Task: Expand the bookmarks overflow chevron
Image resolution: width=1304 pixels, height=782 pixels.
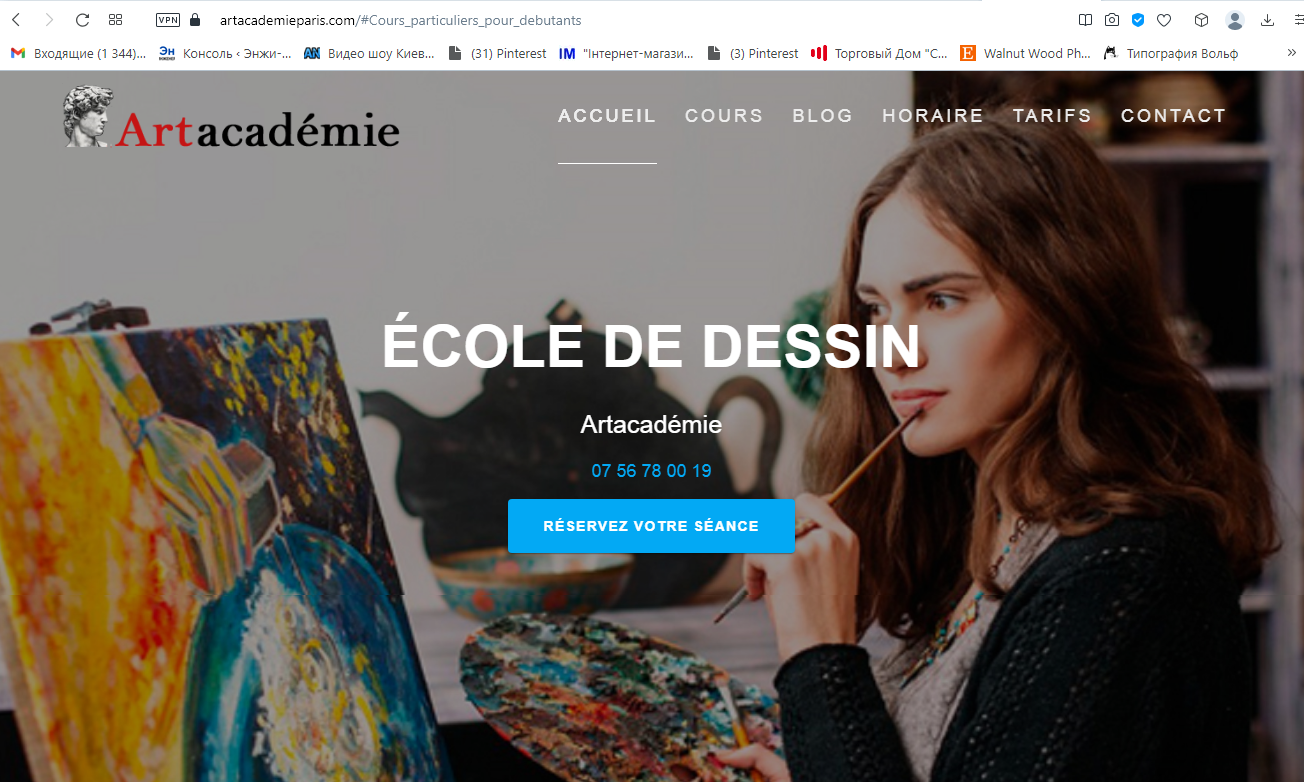Action: click(x=1290, y=53)
